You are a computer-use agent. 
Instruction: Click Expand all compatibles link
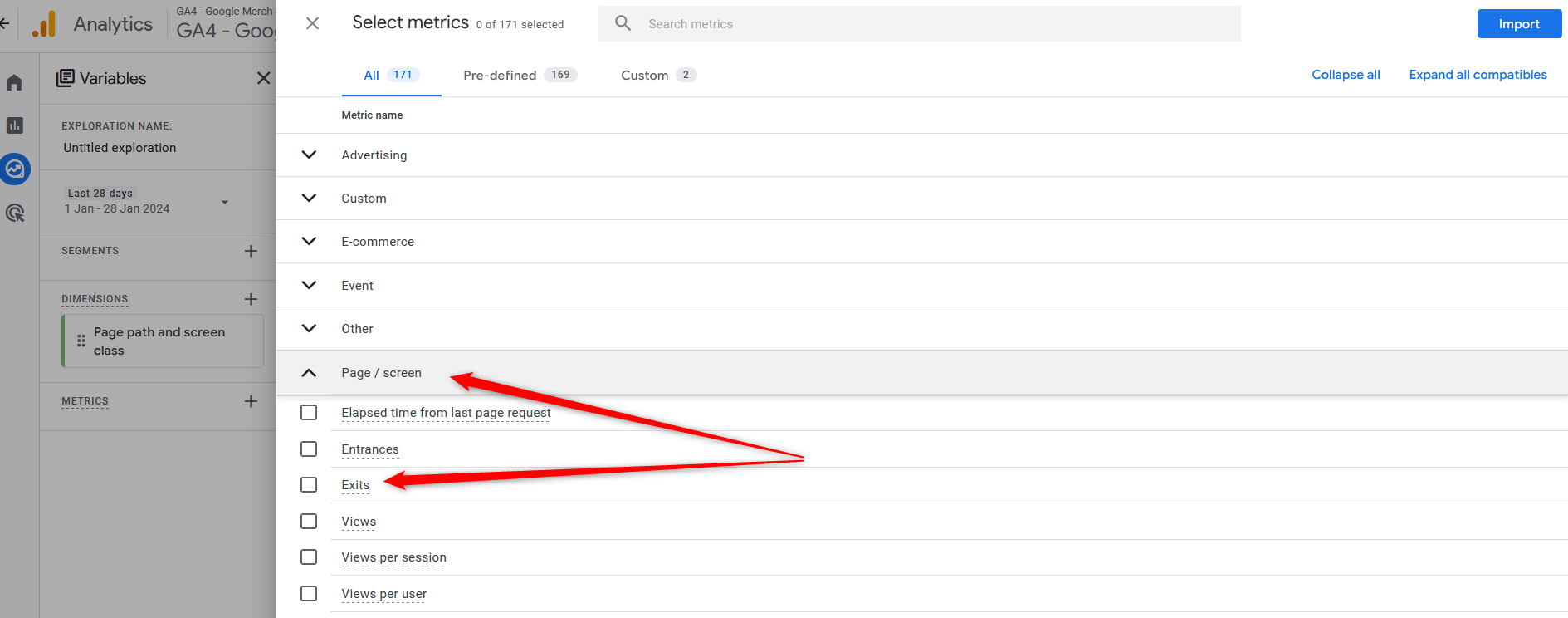(x=1478, y=75)
